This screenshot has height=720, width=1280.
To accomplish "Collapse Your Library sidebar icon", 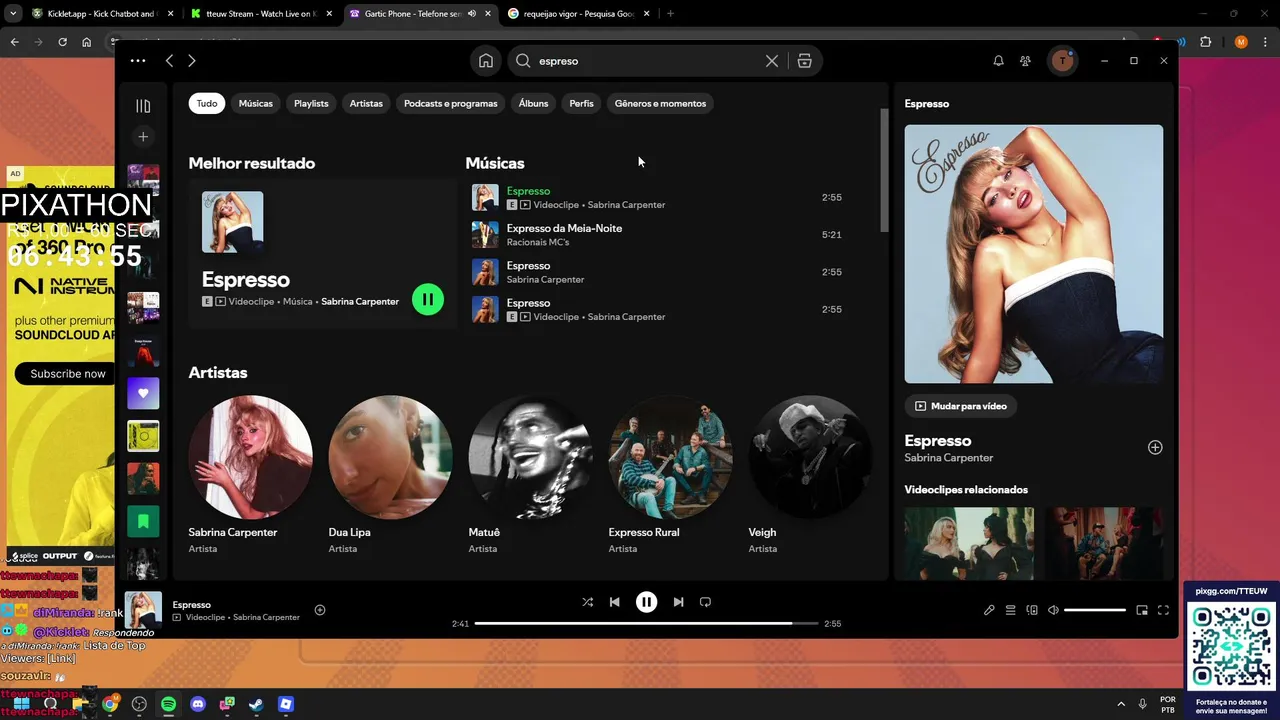I will pos(143,106).
